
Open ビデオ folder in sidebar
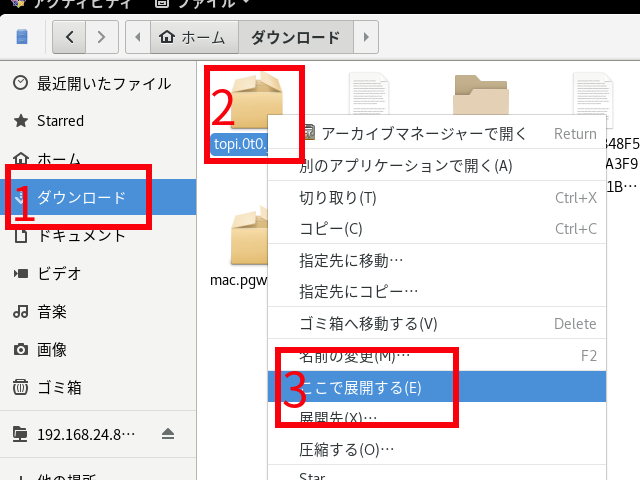(x=59, y=273)
